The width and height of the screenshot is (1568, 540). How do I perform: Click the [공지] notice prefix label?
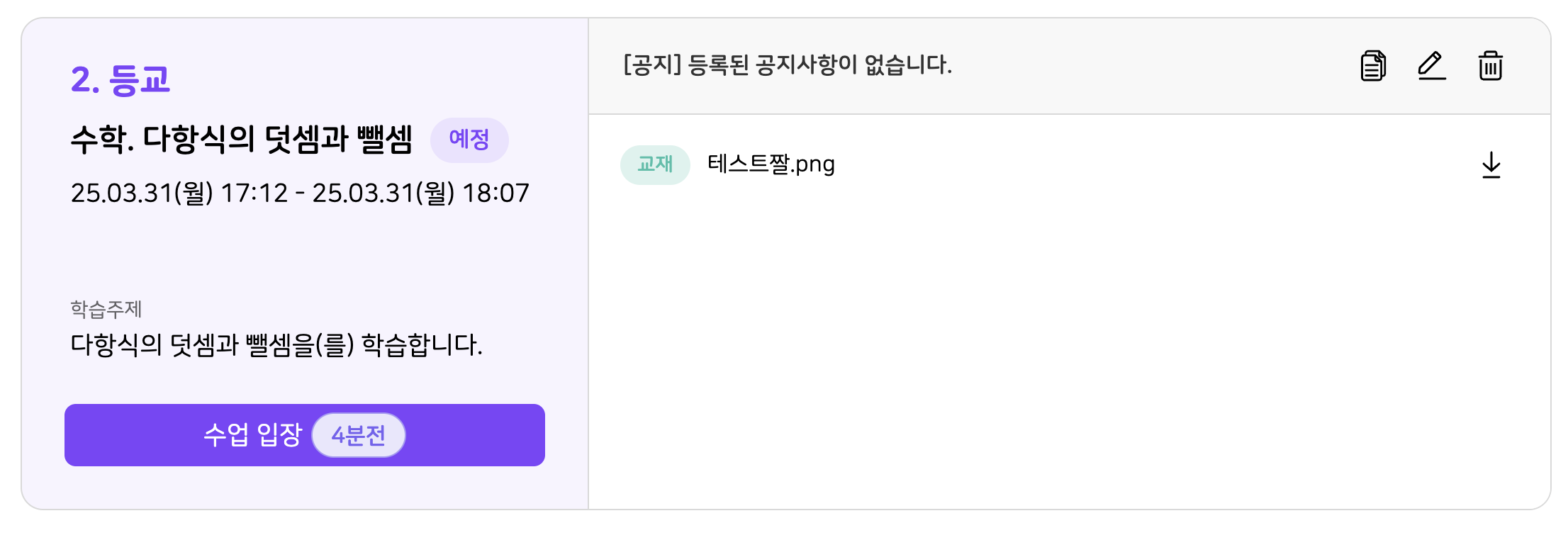tap(652, 65)
